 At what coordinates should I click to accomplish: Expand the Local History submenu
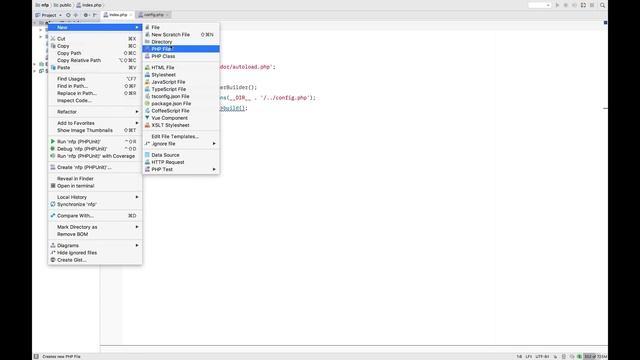tap(95, 197)
